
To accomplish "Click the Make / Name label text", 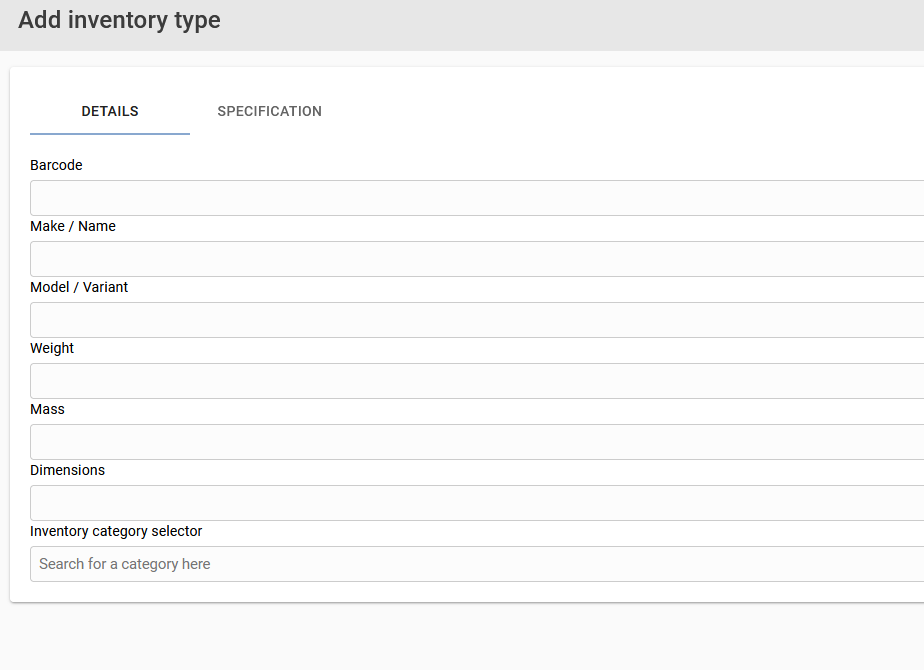I will pos(72,226).
